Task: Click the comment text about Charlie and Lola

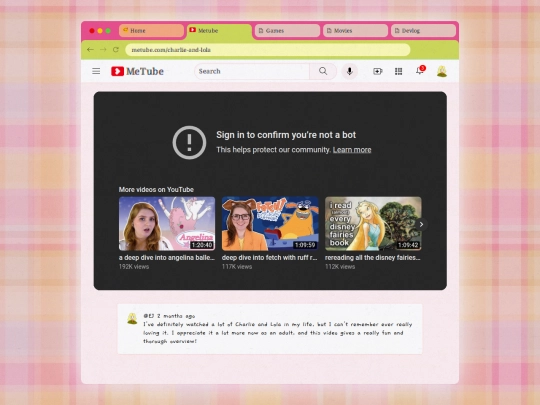Action: tap(278, 333)
